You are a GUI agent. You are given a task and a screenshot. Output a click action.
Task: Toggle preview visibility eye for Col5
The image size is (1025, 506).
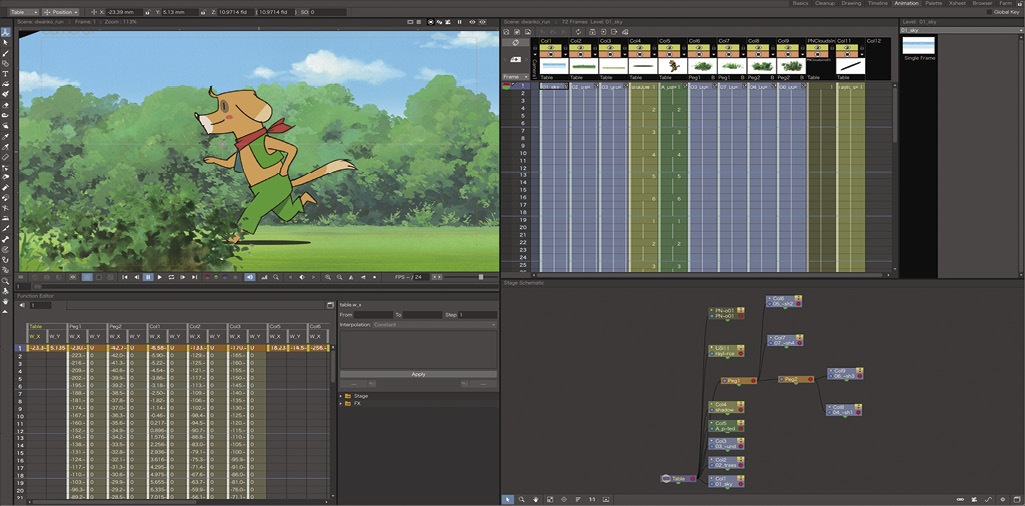click(x=671, y=48)
